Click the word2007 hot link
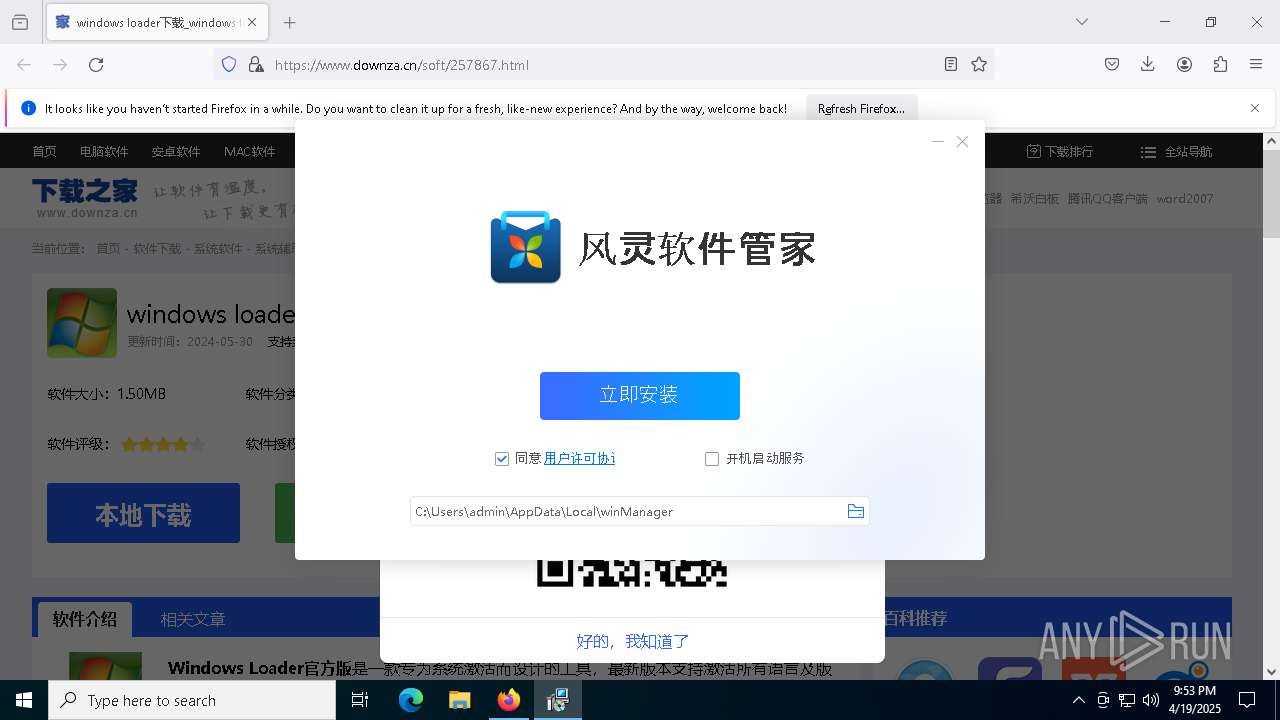Image resolution: width=1280 pixels, height=720 pixels. tap(1185, 199)
